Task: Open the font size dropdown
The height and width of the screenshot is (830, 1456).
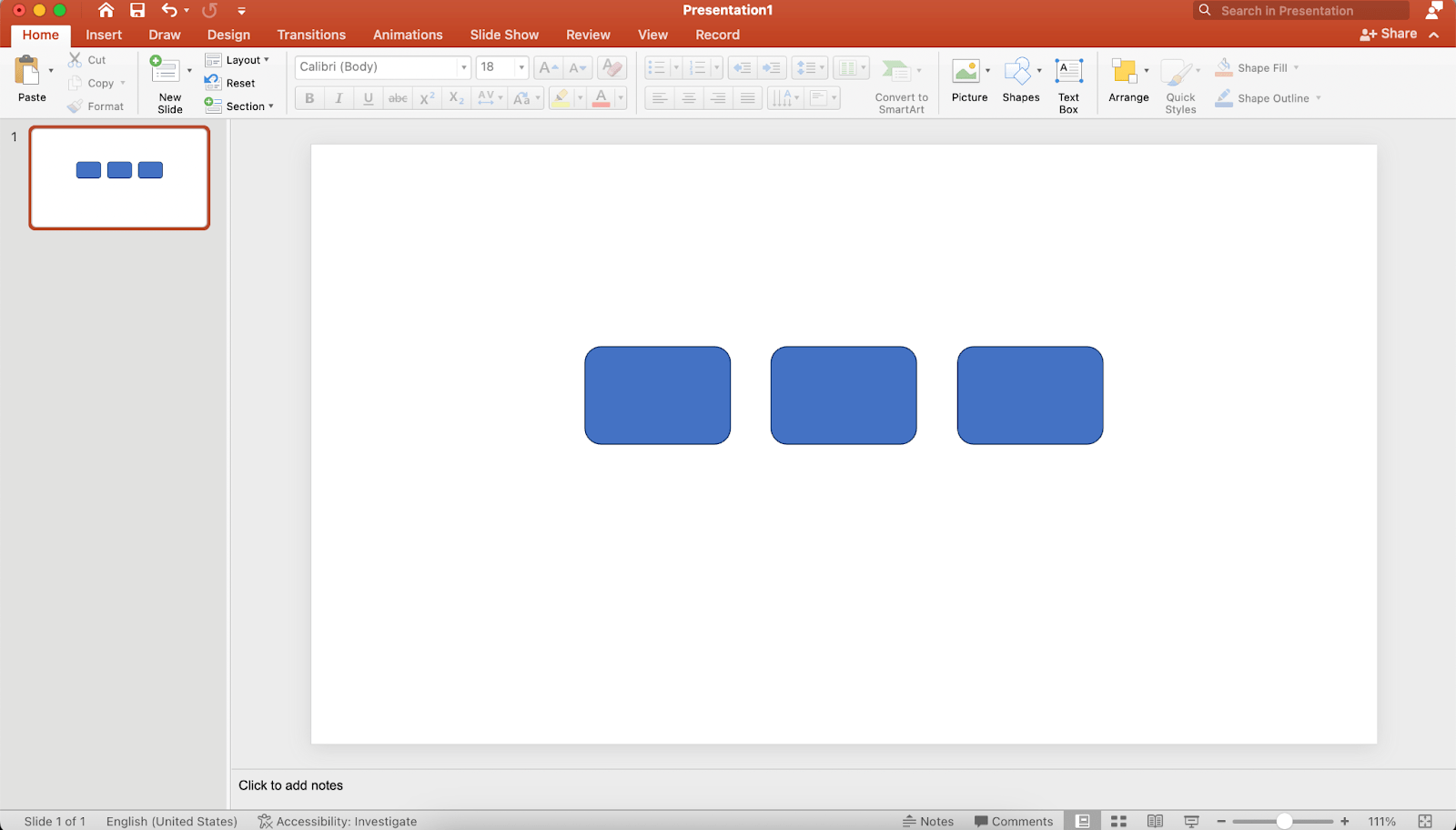Action: 520,66
